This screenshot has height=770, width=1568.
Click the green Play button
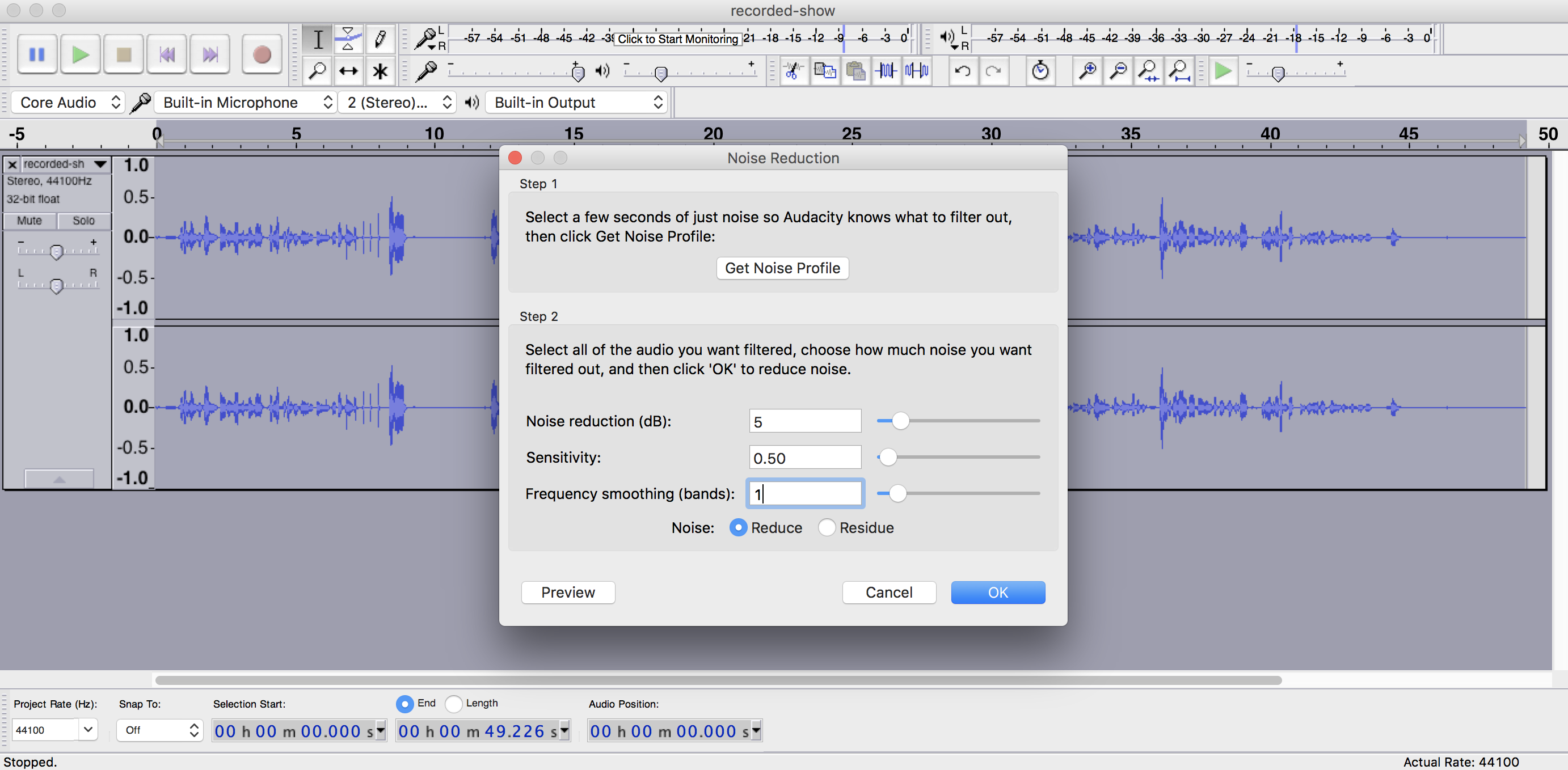(81, 55)
